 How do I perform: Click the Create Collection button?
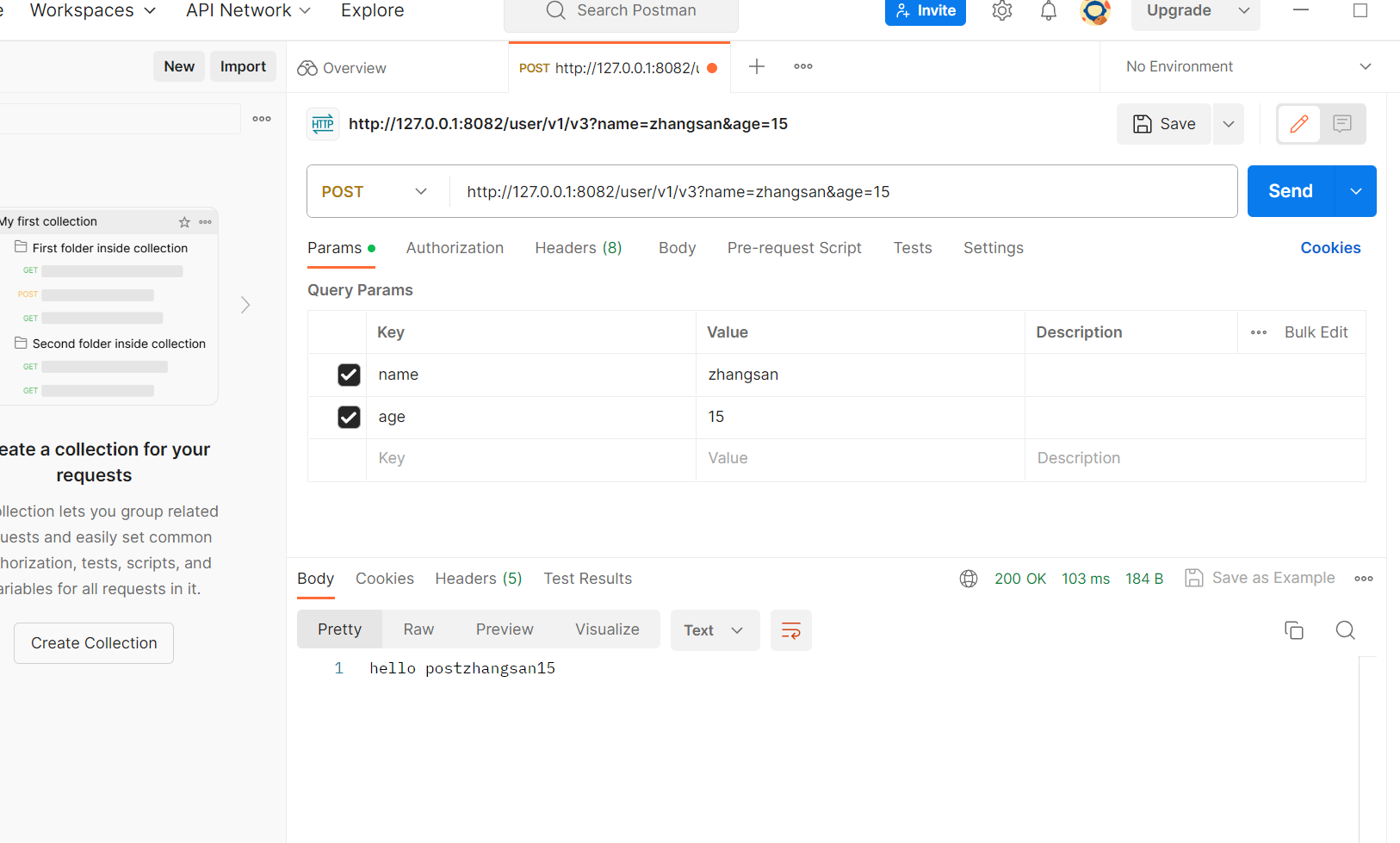(94, 643)
